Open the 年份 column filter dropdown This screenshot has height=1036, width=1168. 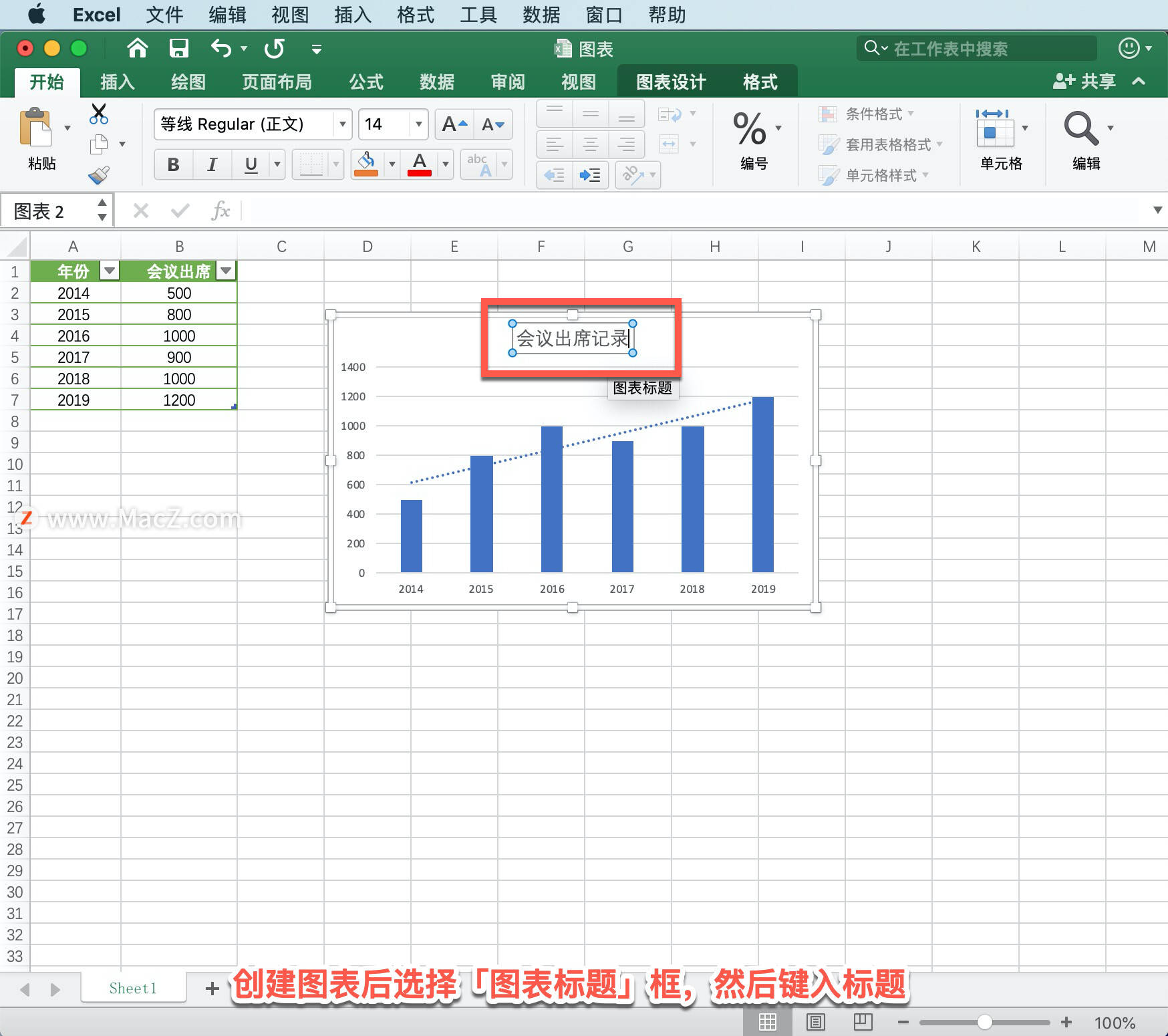click(x=109, y=271)
